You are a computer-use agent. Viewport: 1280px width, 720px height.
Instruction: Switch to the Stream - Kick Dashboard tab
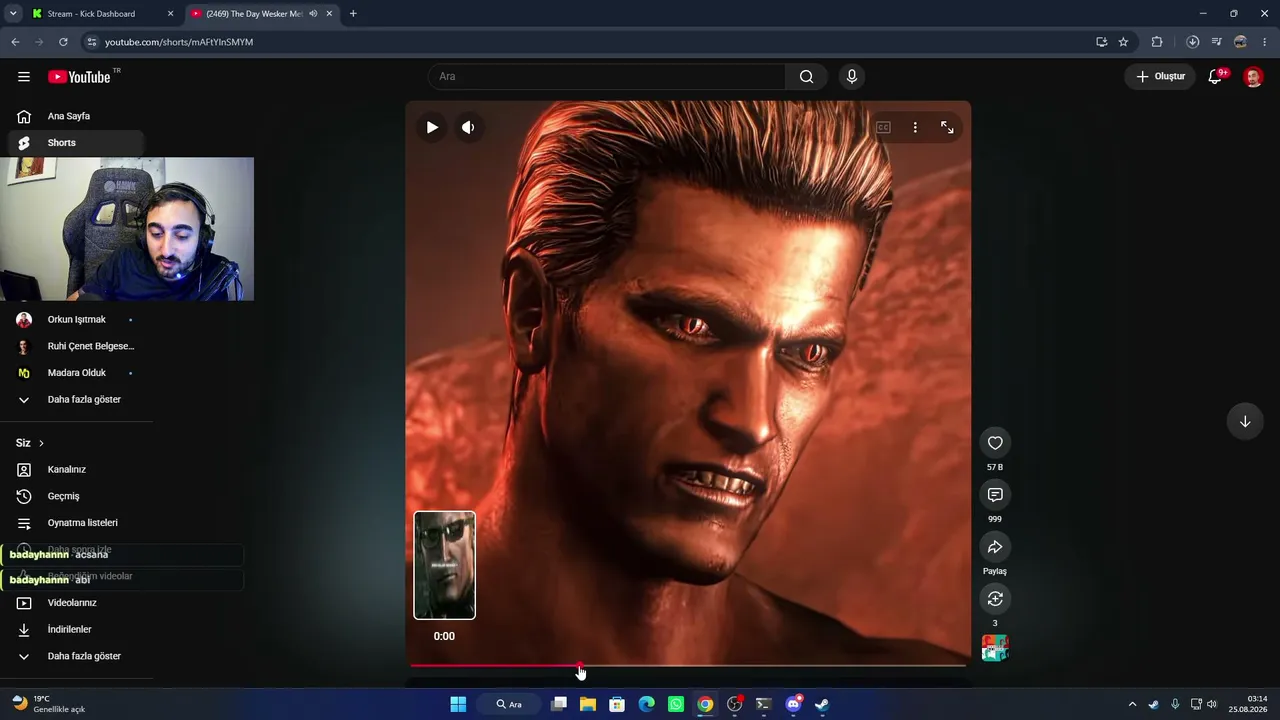click(101, 14)
